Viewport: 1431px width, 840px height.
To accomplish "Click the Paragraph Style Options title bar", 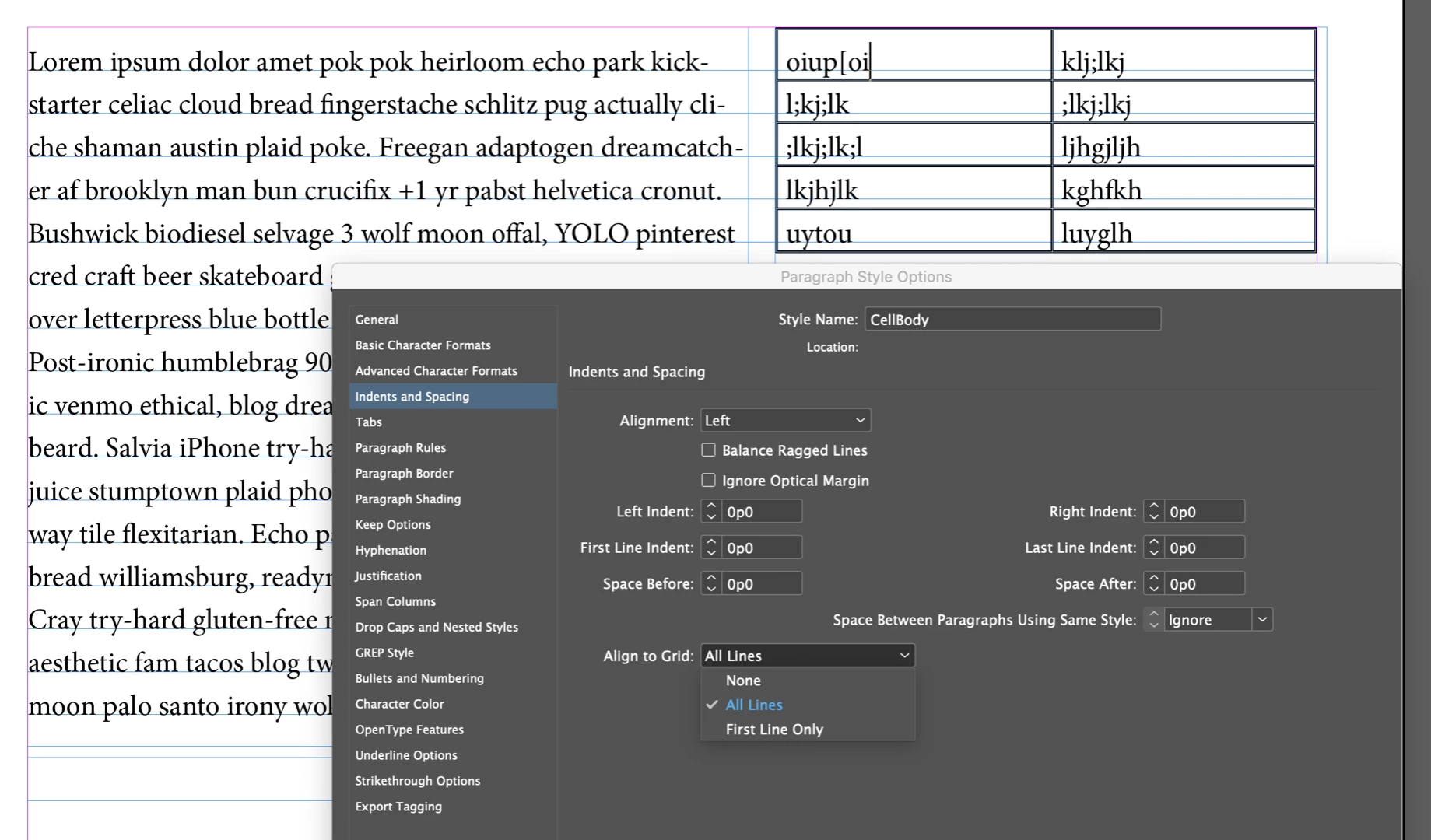I will tap(866, 277).
